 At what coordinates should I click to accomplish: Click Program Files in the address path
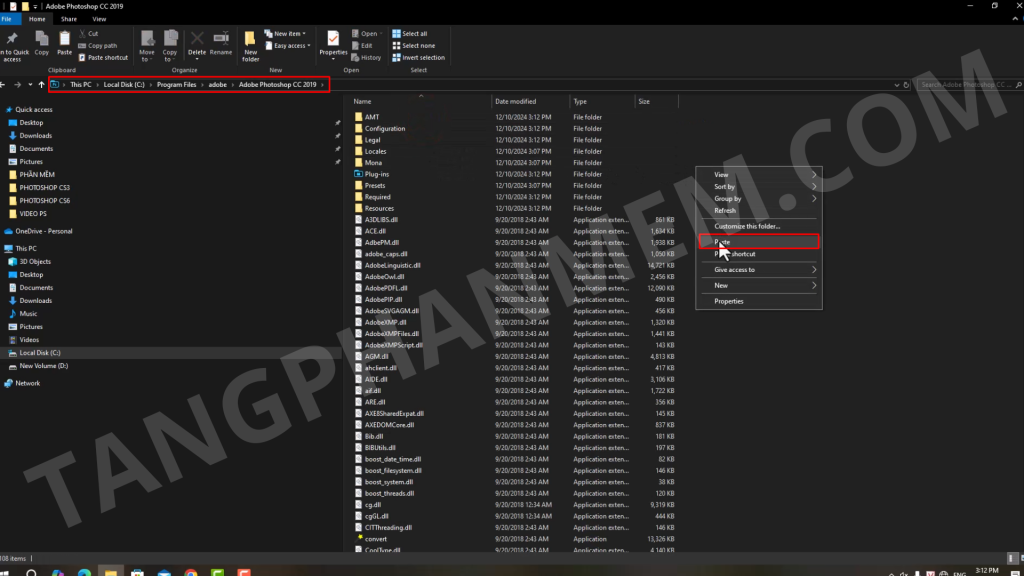[176, 85]
